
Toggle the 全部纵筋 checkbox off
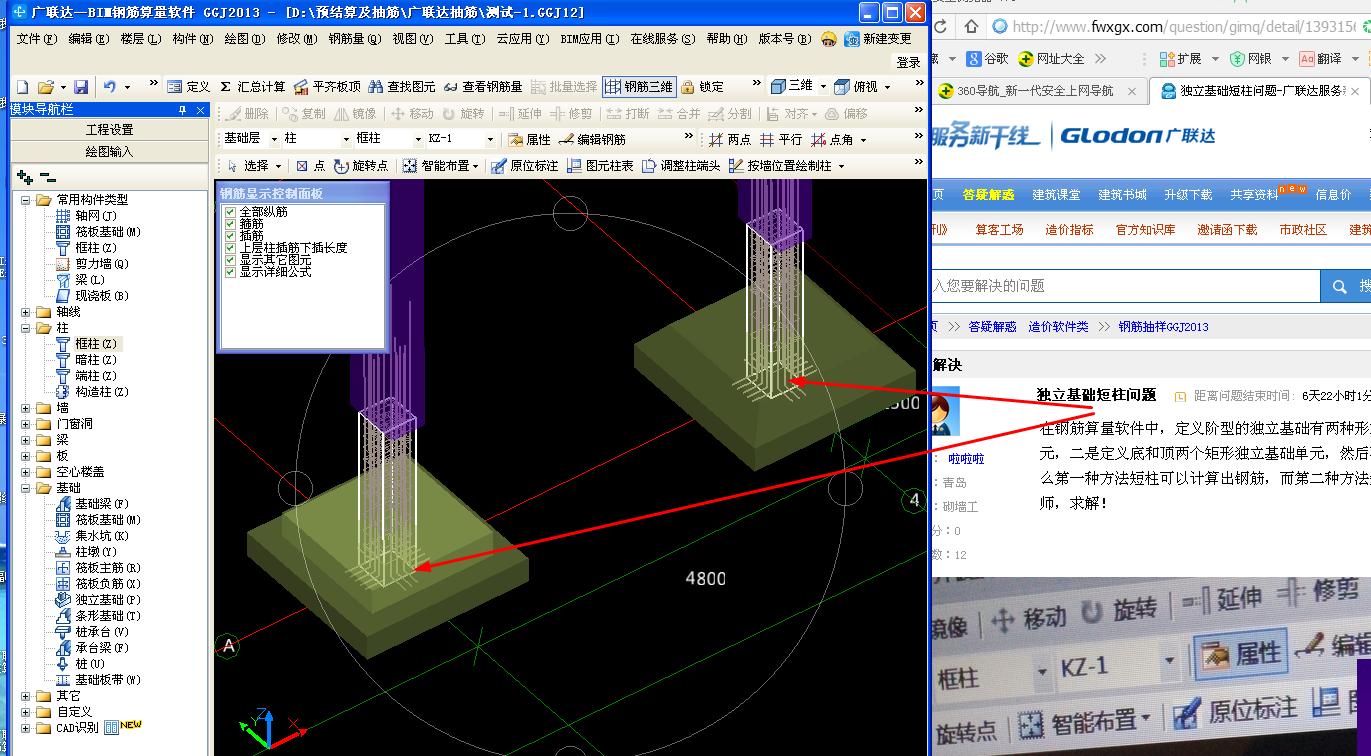[x=231, y=211]
